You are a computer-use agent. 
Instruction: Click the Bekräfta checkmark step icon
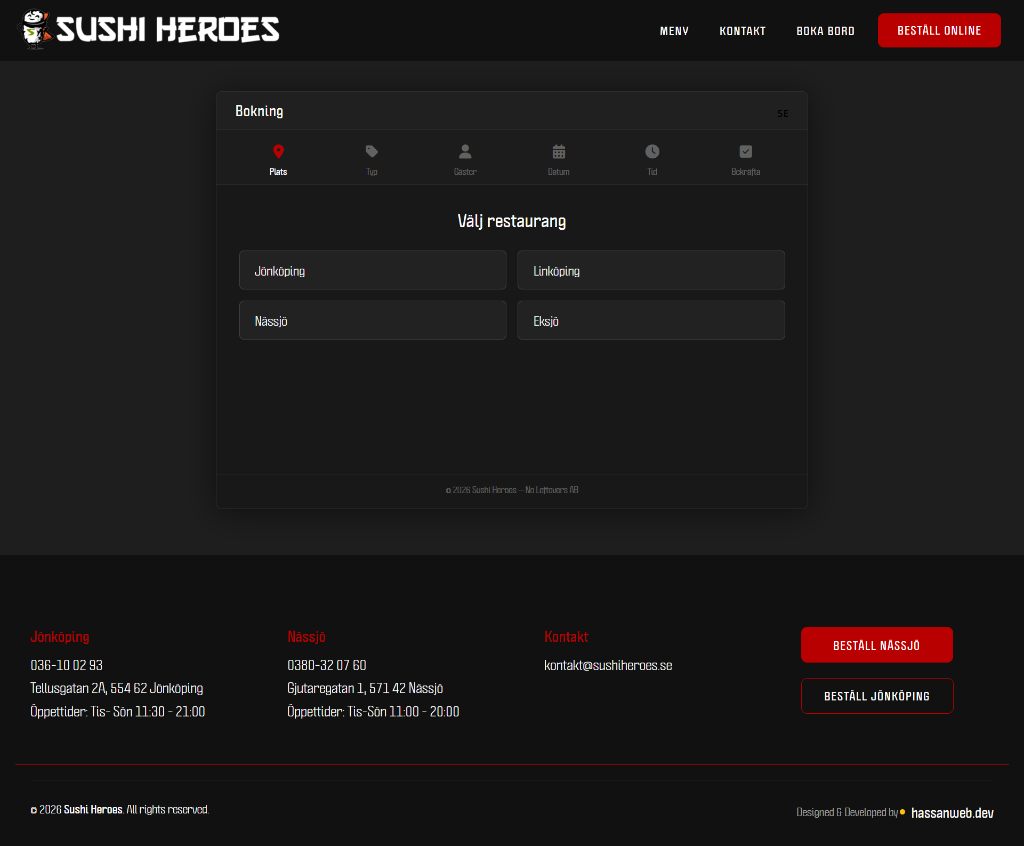[745, 152]
